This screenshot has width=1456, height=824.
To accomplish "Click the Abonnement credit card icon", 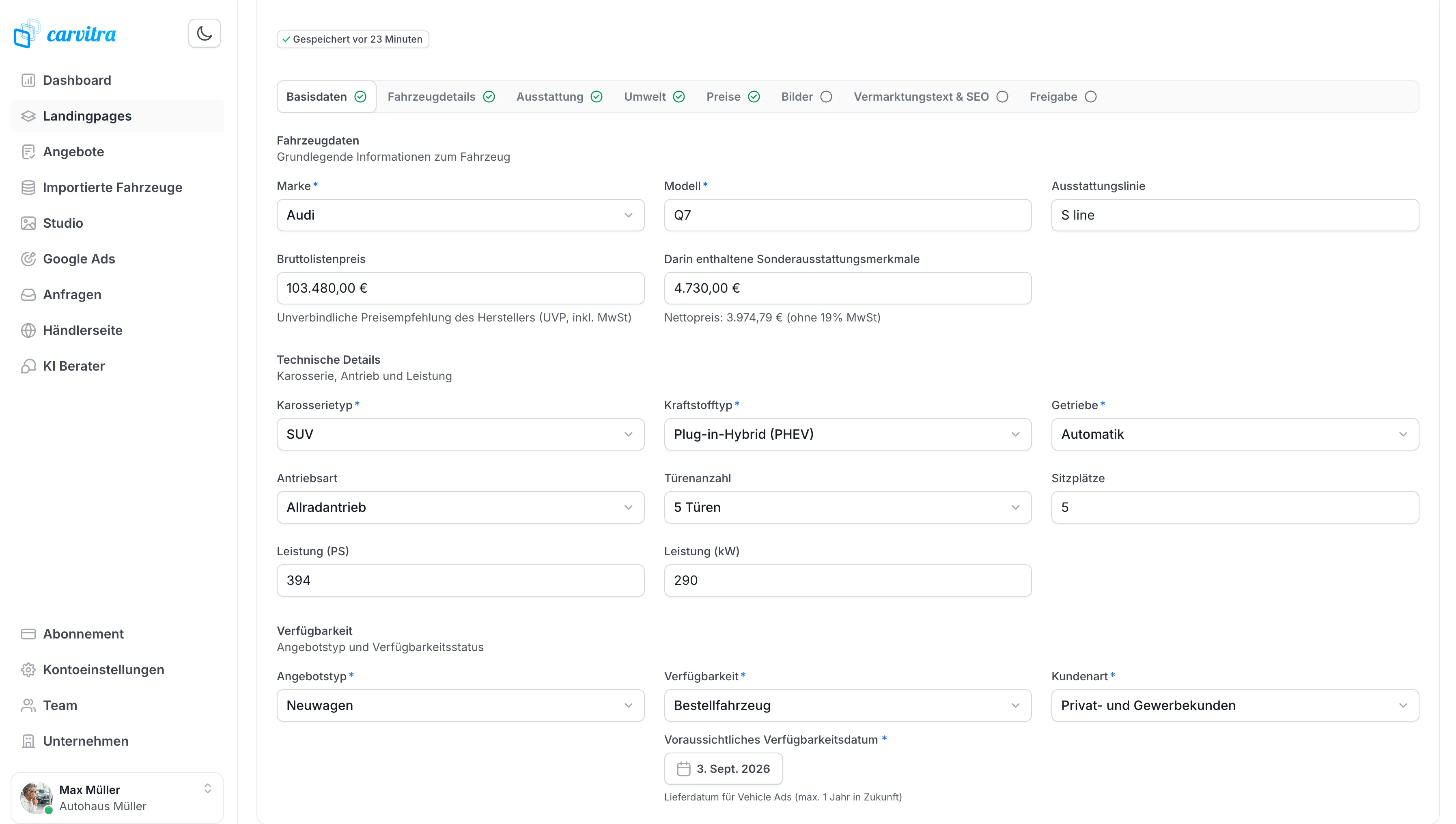I will (x=28, y=634).
